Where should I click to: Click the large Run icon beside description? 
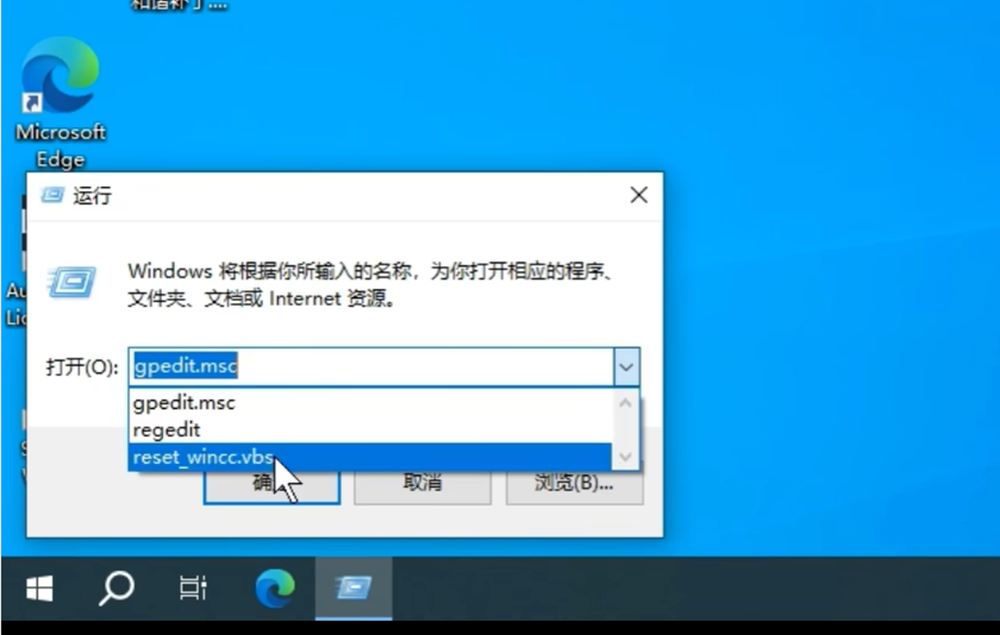pyautogui.click(x=72, y=281)
